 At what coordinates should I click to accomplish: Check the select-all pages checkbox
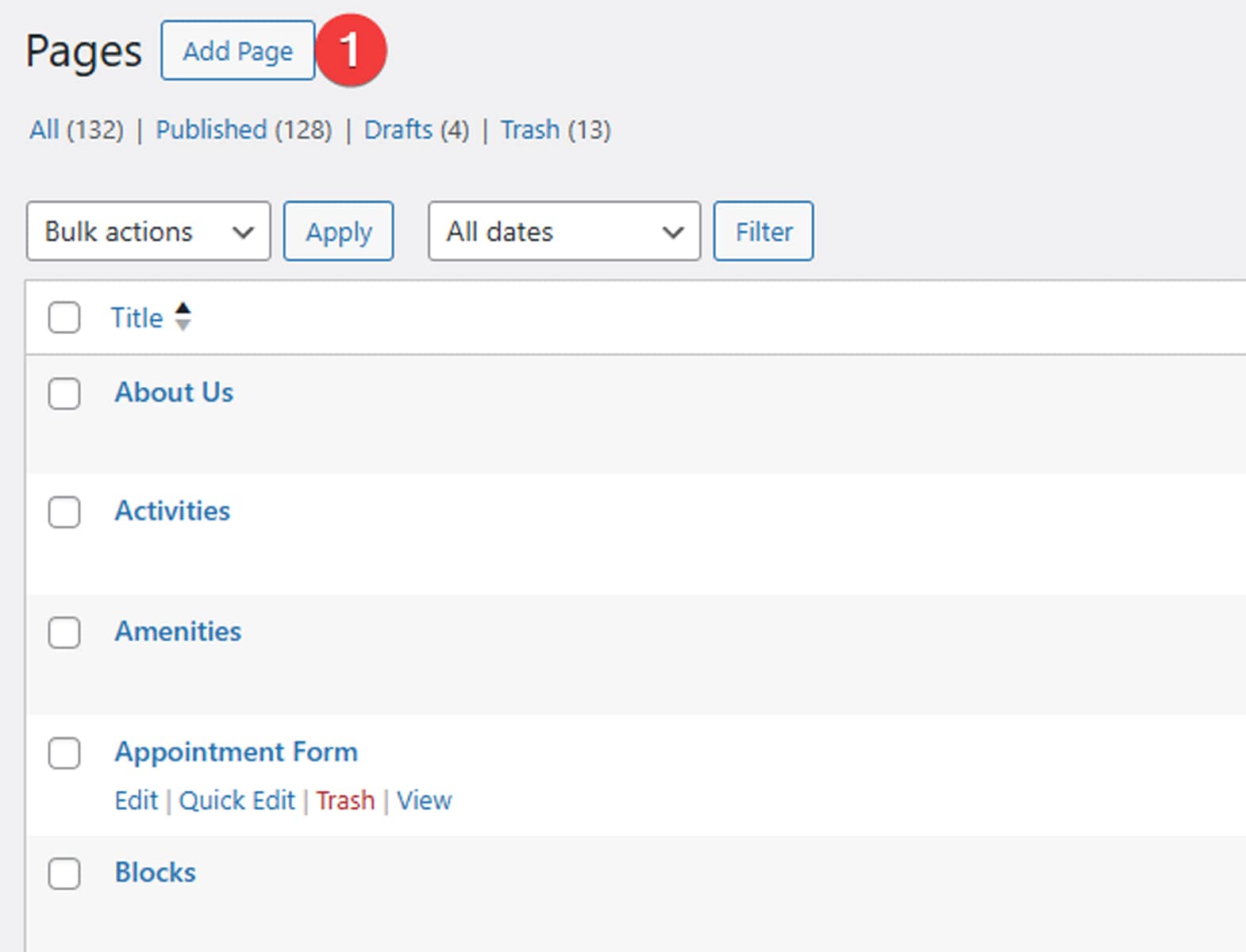tap(64, 318)
